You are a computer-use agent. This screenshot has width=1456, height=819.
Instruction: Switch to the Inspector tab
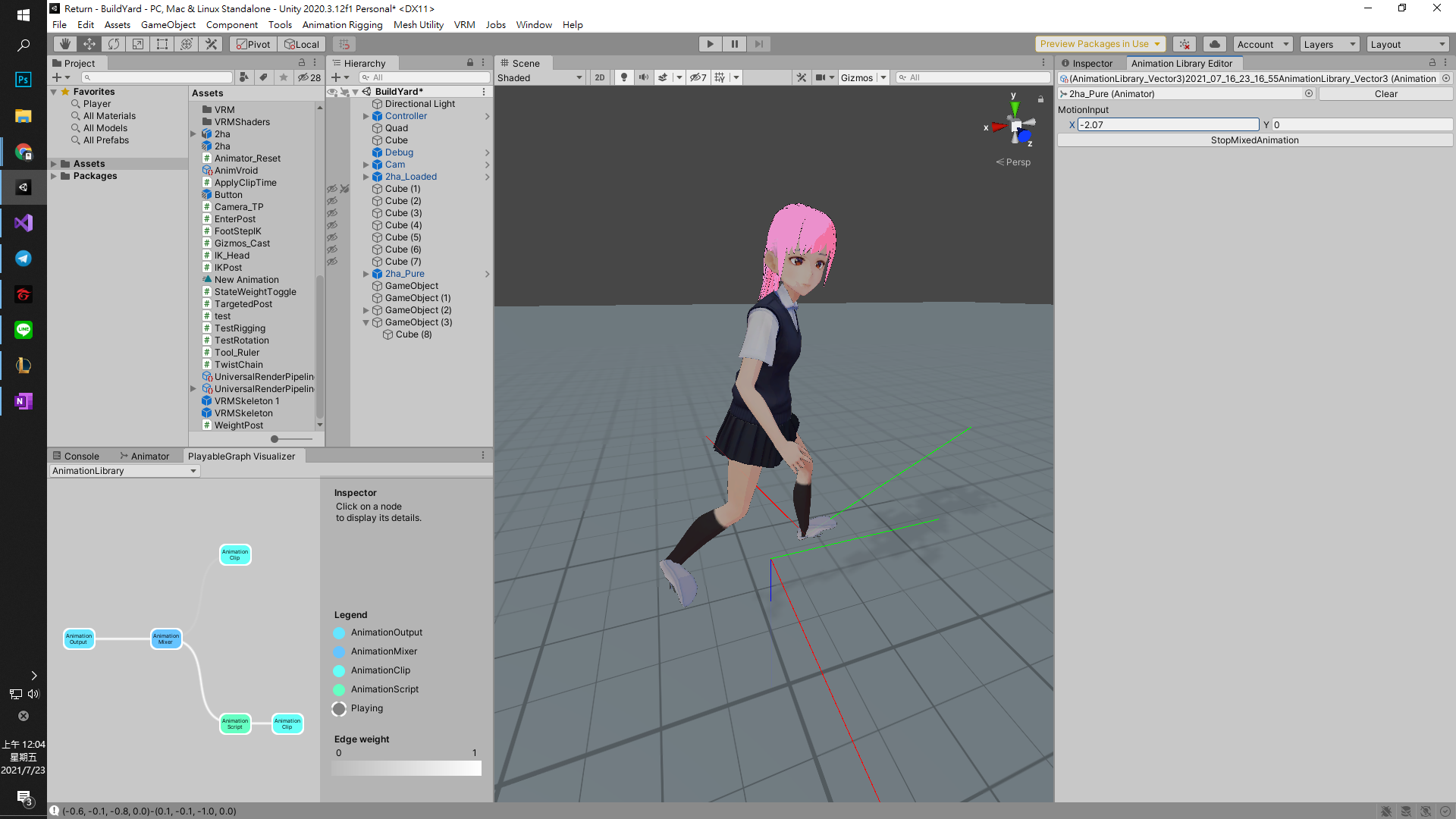point(1087,63)
